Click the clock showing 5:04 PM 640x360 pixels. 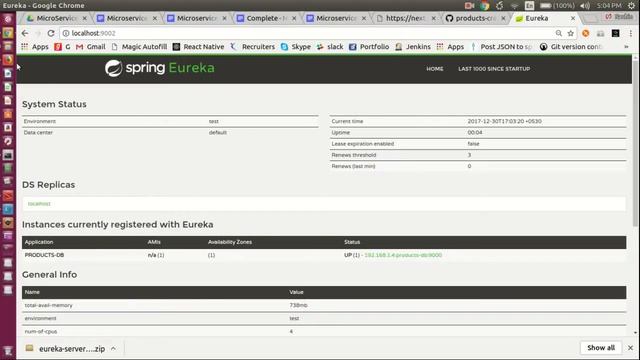(609, 6)
